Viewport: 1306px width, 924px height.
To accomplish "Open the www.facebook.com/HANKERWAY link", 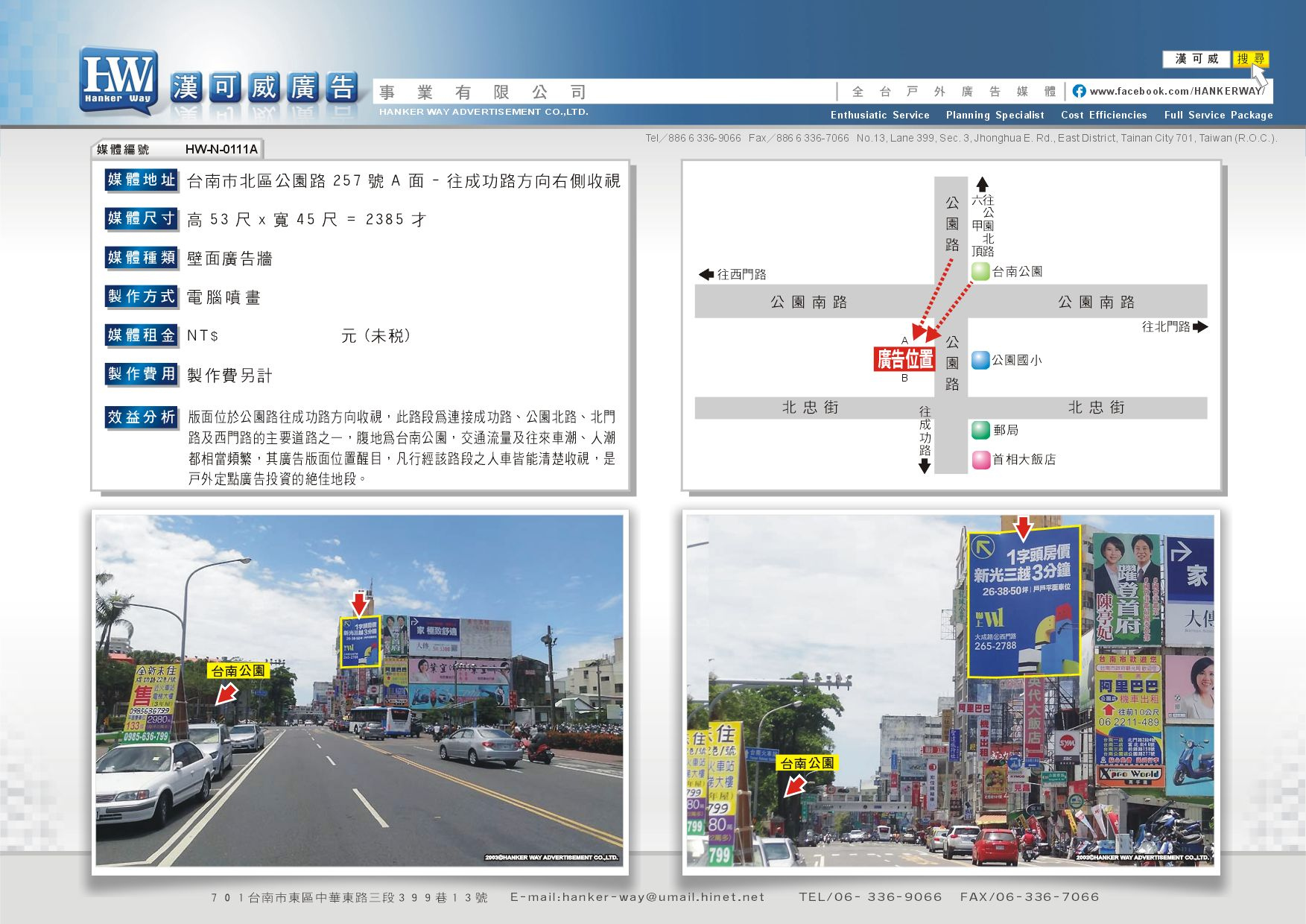I will [x=1177, y=91].
